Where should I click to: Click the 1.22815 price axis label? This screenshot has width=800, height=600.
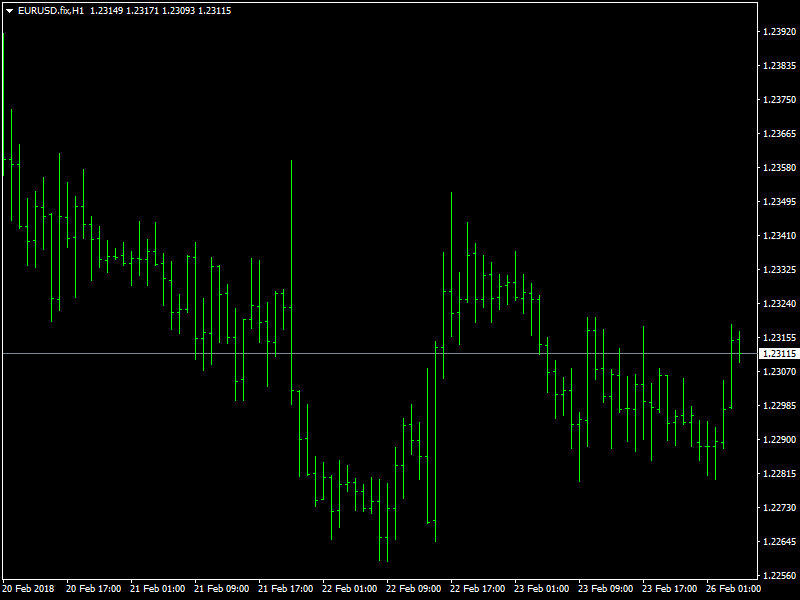point(779,473)
